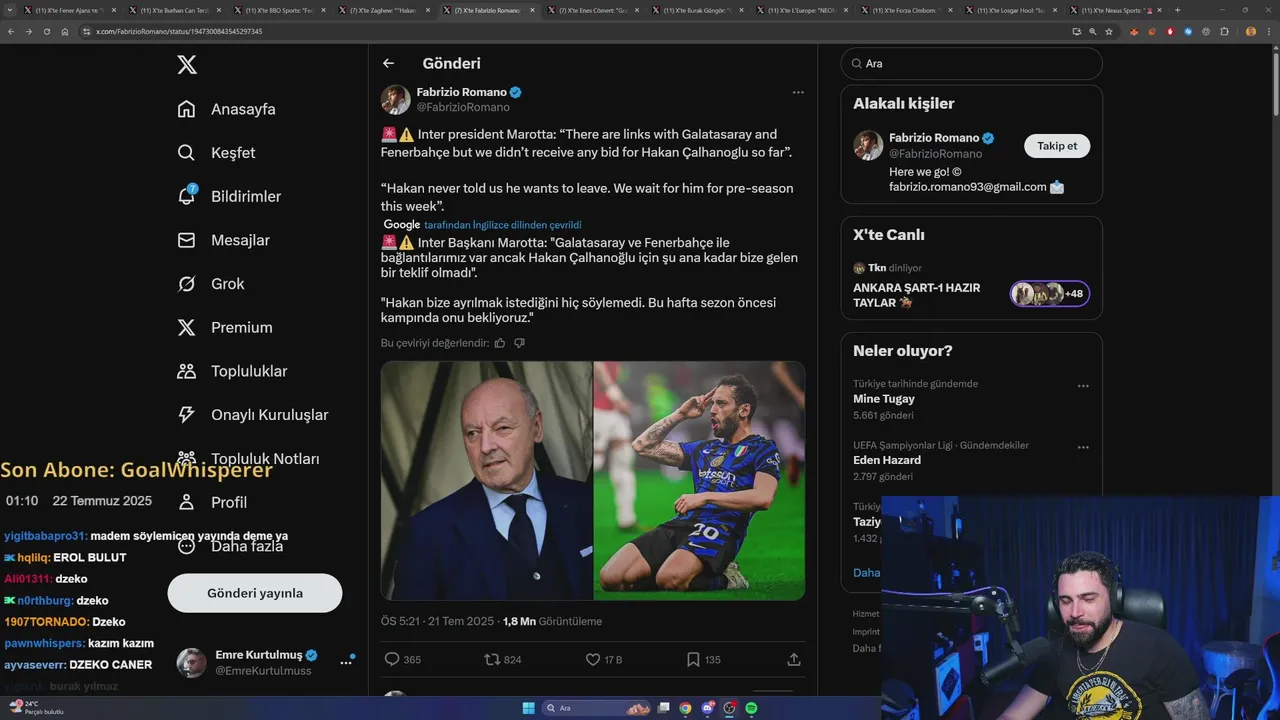Click the browser home icon
This screenshot has width=1280, height=720.
(x=65, y=31)
